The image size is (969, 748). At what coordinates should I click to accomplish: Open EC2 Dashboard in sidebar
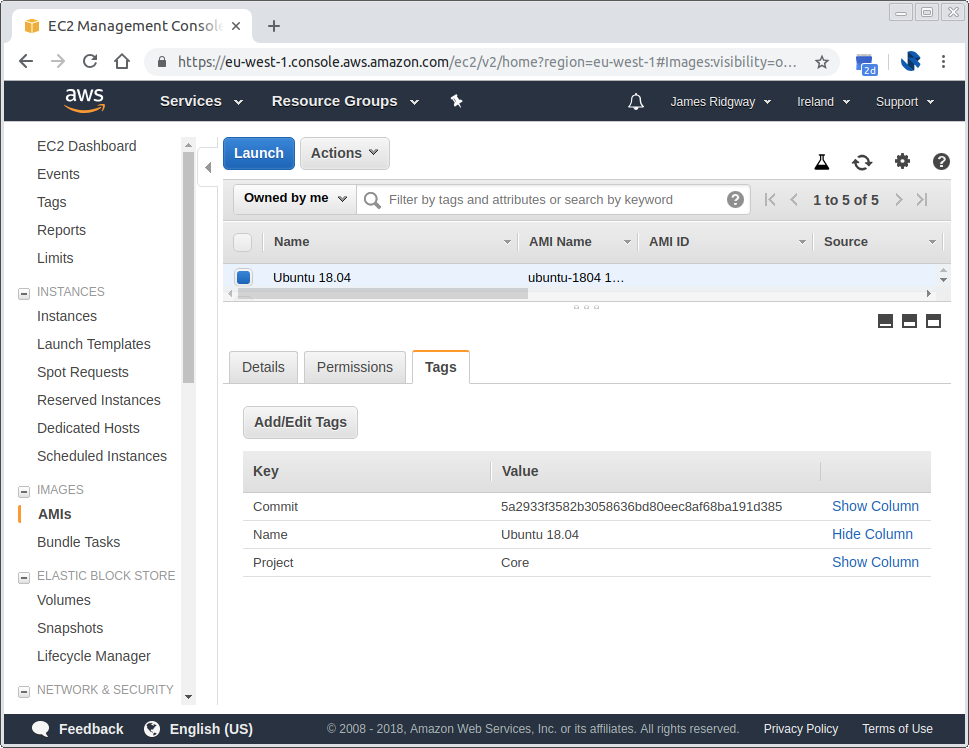[87, 146]
